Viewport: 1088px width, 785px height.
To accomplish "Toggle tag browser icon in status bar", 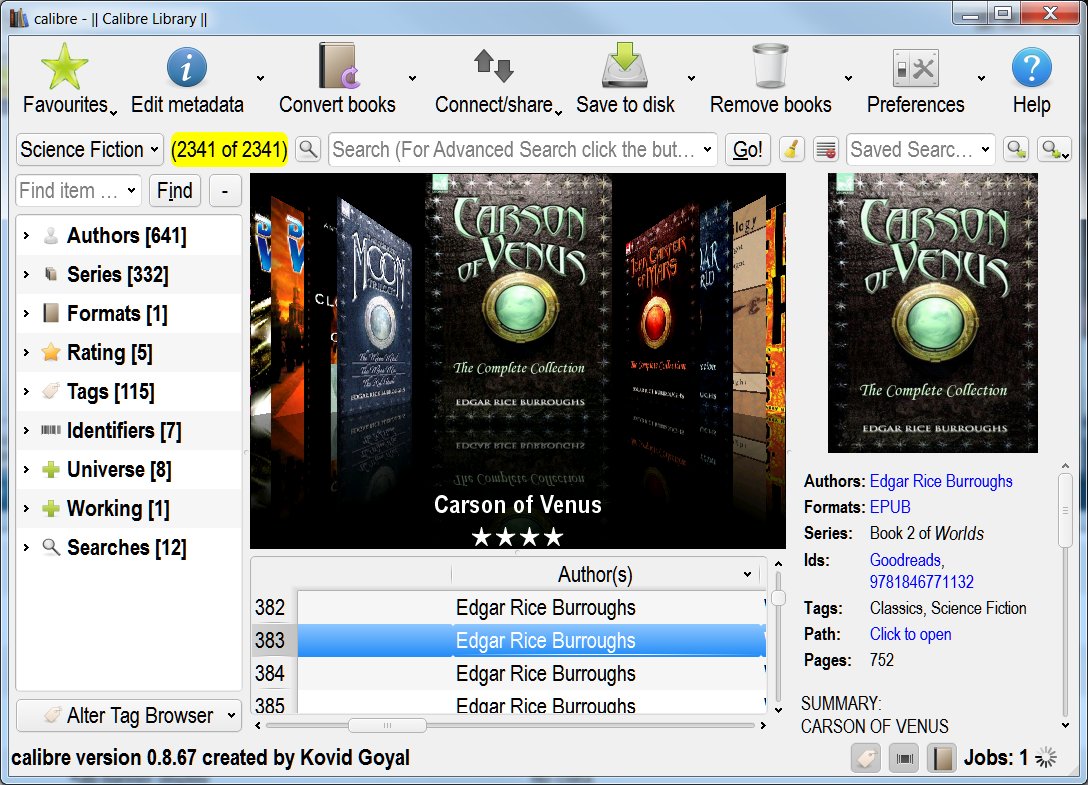I will click(866, 758).
